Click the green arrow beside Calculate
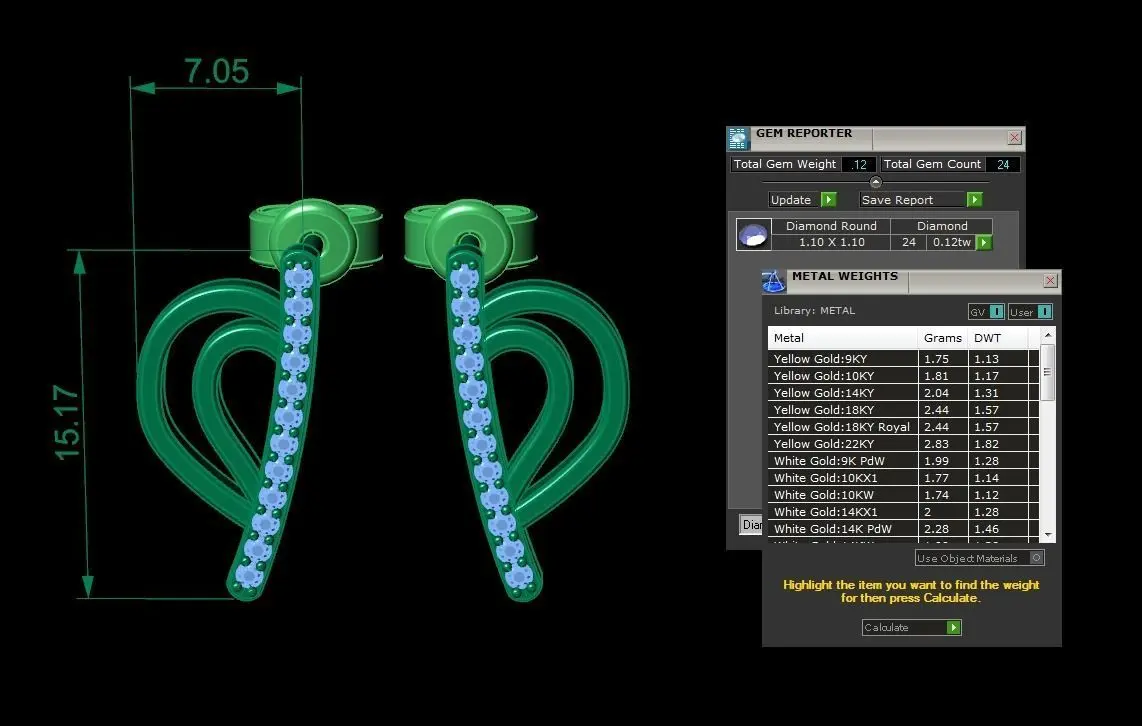This screenshot has width=1142, height=726. [x=953, y=628]
